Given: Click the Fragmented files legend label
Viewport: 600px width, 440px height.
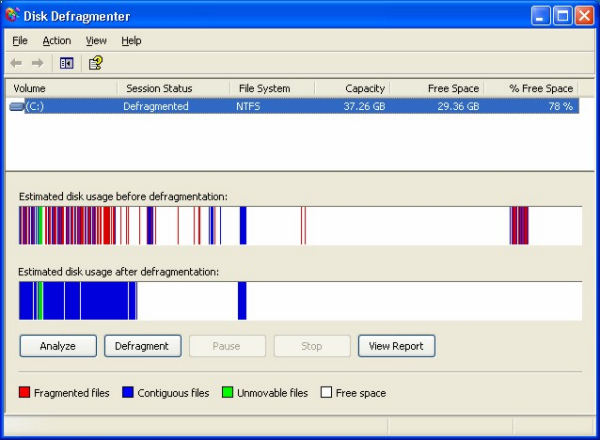Looking at the screenshot, I should 72,393.
